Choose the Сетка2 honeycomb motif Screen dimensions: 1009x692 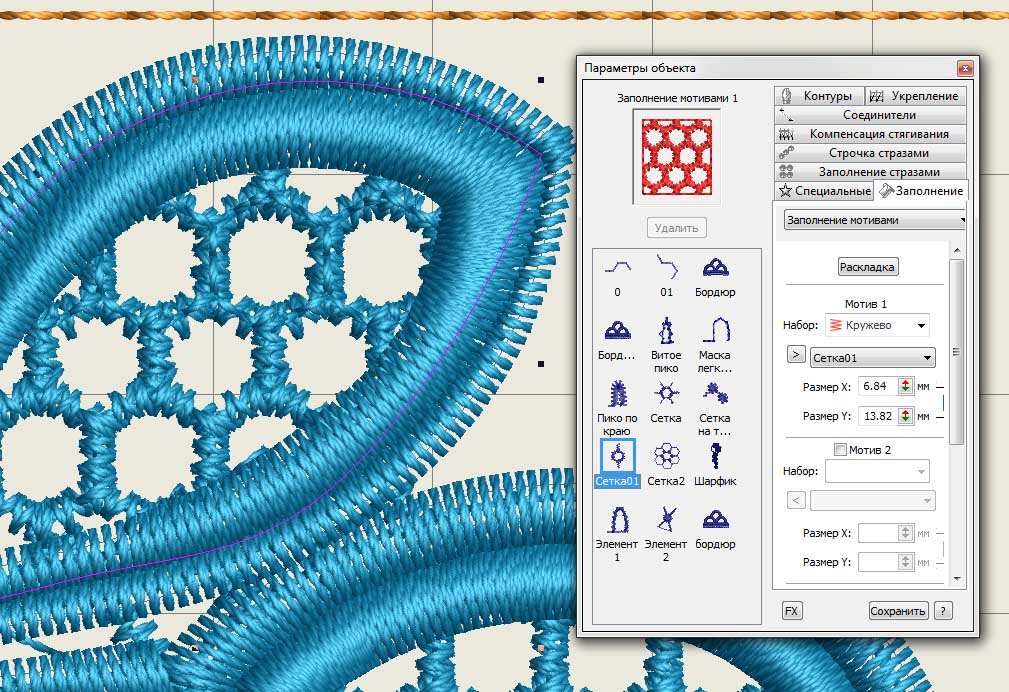tap(665, 457)
